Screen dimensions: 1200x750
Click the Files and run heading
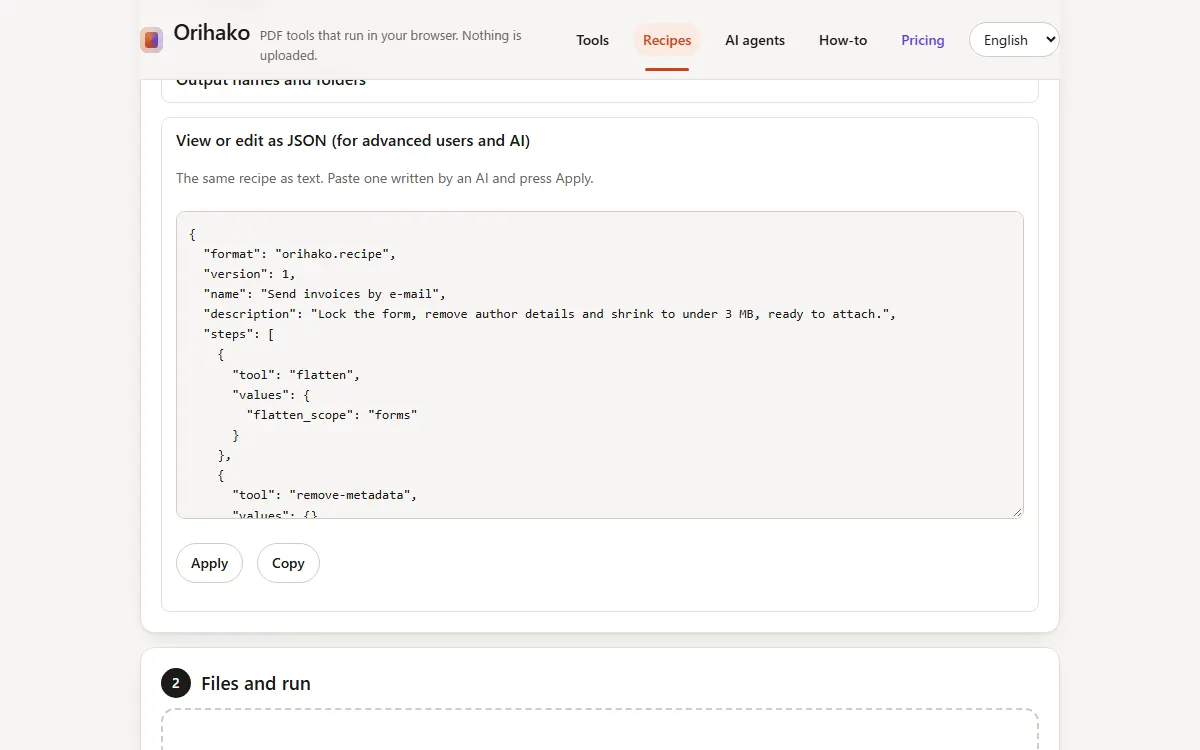click(256, 684)
